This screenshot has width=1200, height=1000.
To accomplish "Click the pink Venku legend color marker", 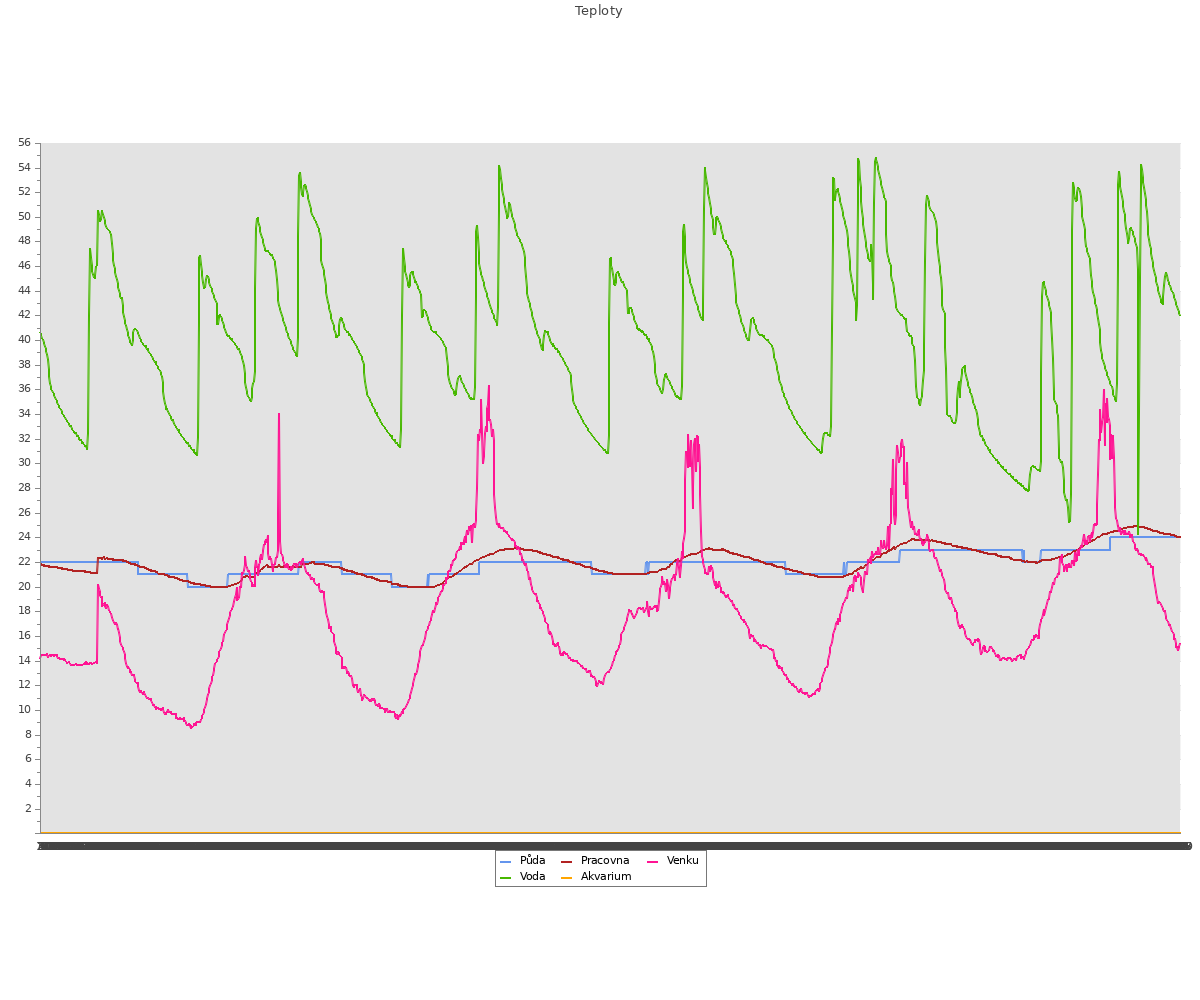I will pyautogui.click(x=653, y=861).
